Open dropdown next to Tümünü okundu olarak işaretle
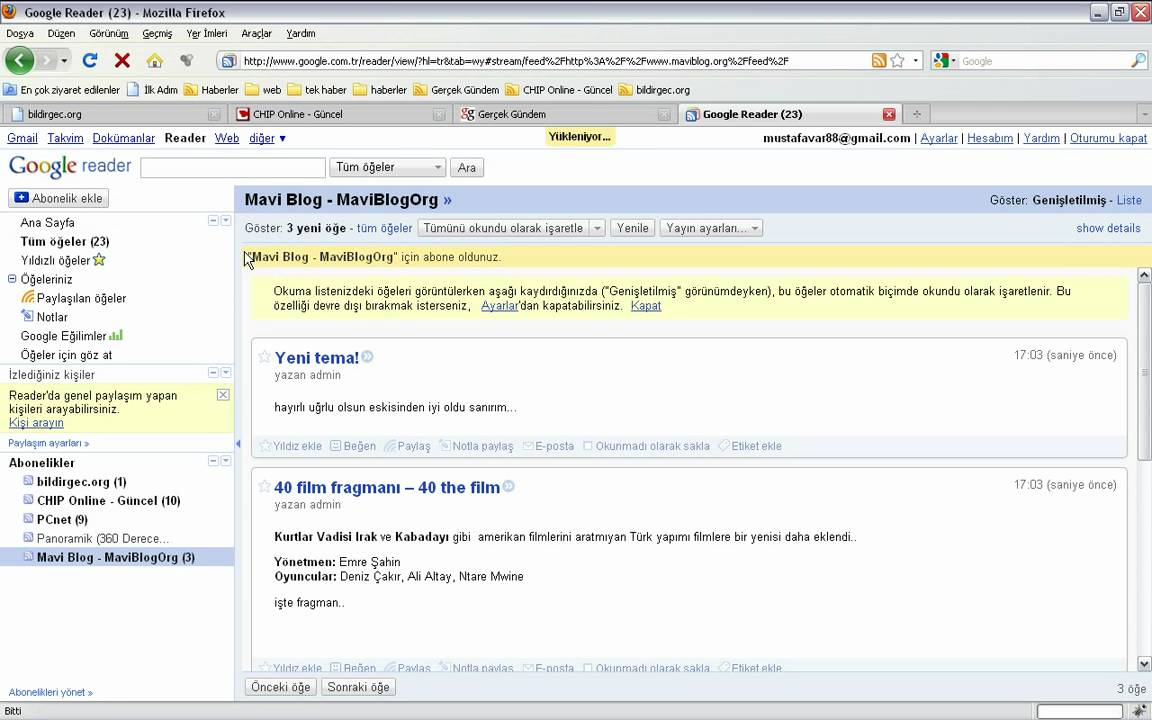The width and height of the screenshot is (1152, 720). (597, 228)
